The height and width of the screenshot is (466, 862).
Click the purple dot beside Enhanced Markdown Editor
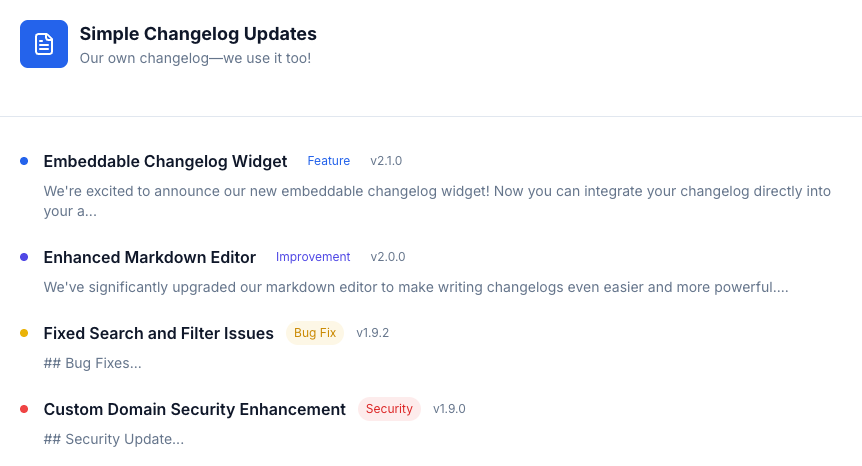pos(24,257)
